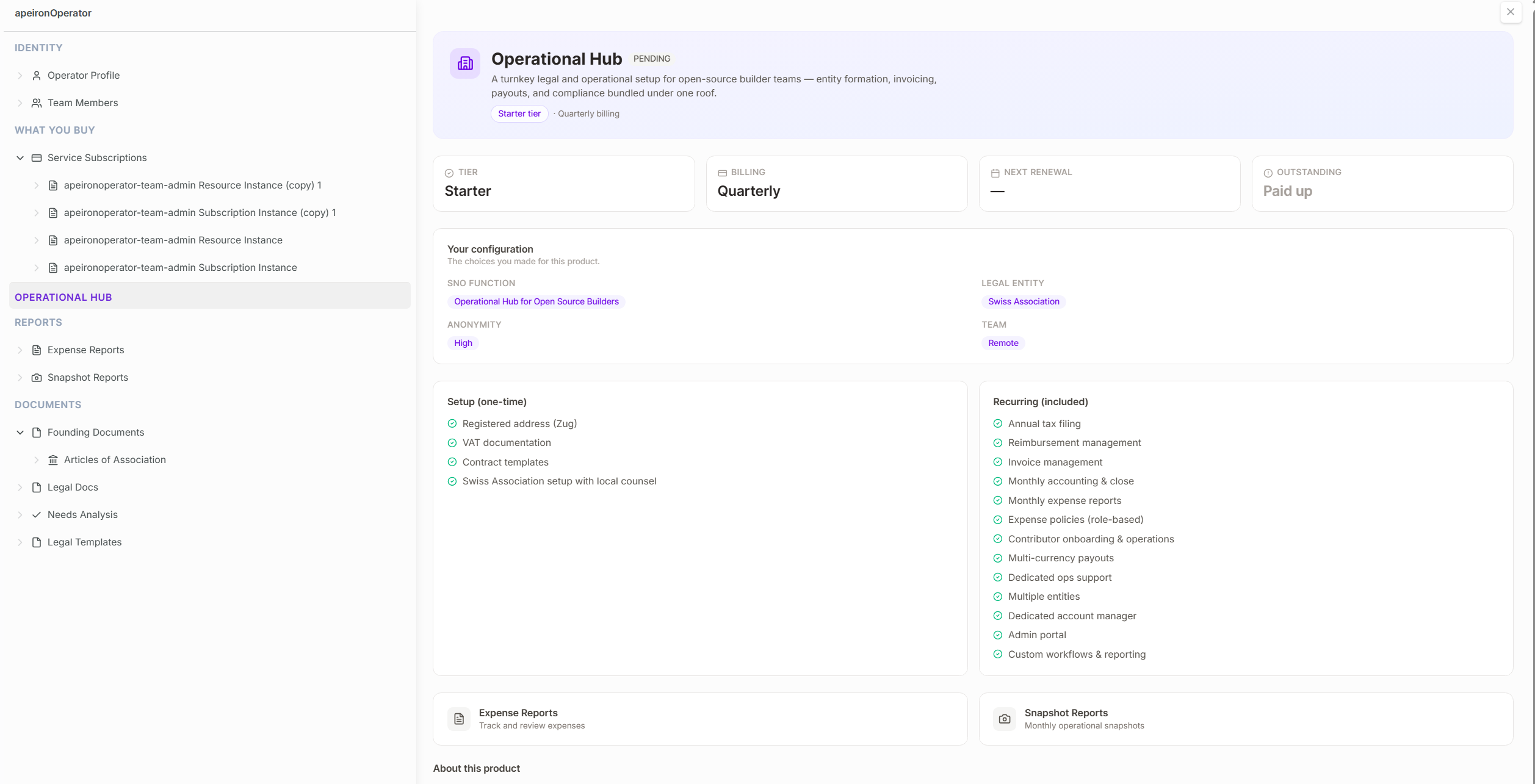The image size is (1535, 784).
Task: Open the Snapshot Reports card
Action: (x=1246, y=719)
